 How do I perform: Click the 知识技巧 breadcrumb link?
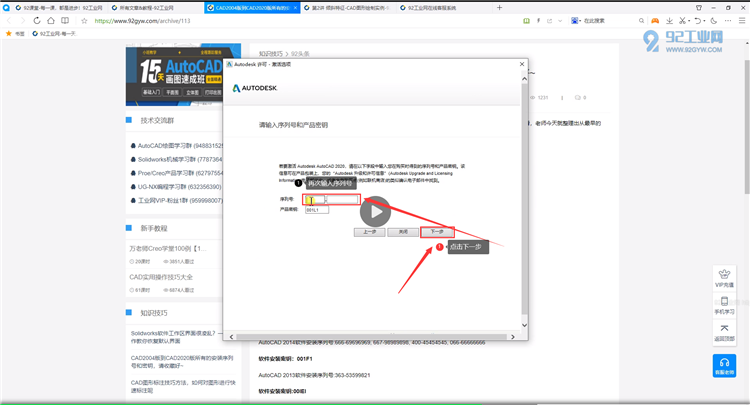[271, 54]
